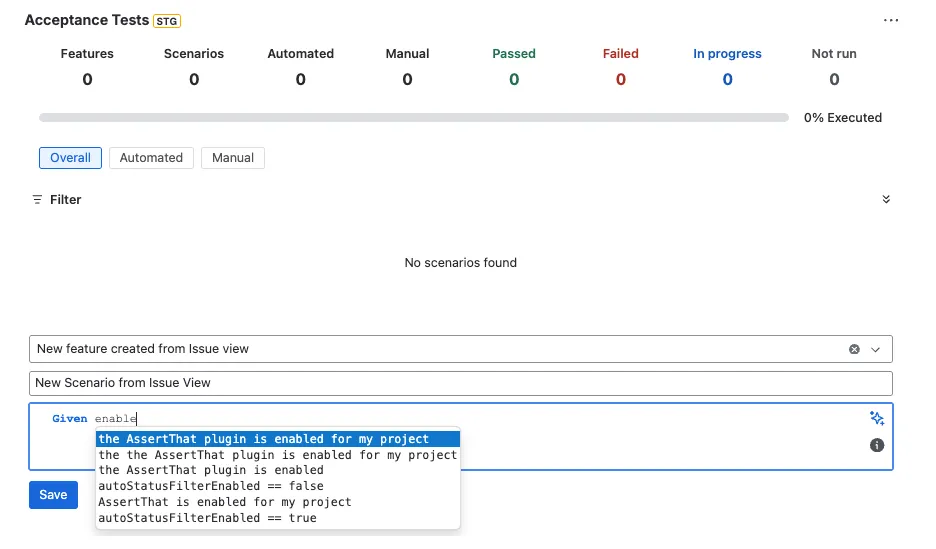Screen dimensions: 936x549
Task: Switch to the Manual view
Action: [233, 158]
